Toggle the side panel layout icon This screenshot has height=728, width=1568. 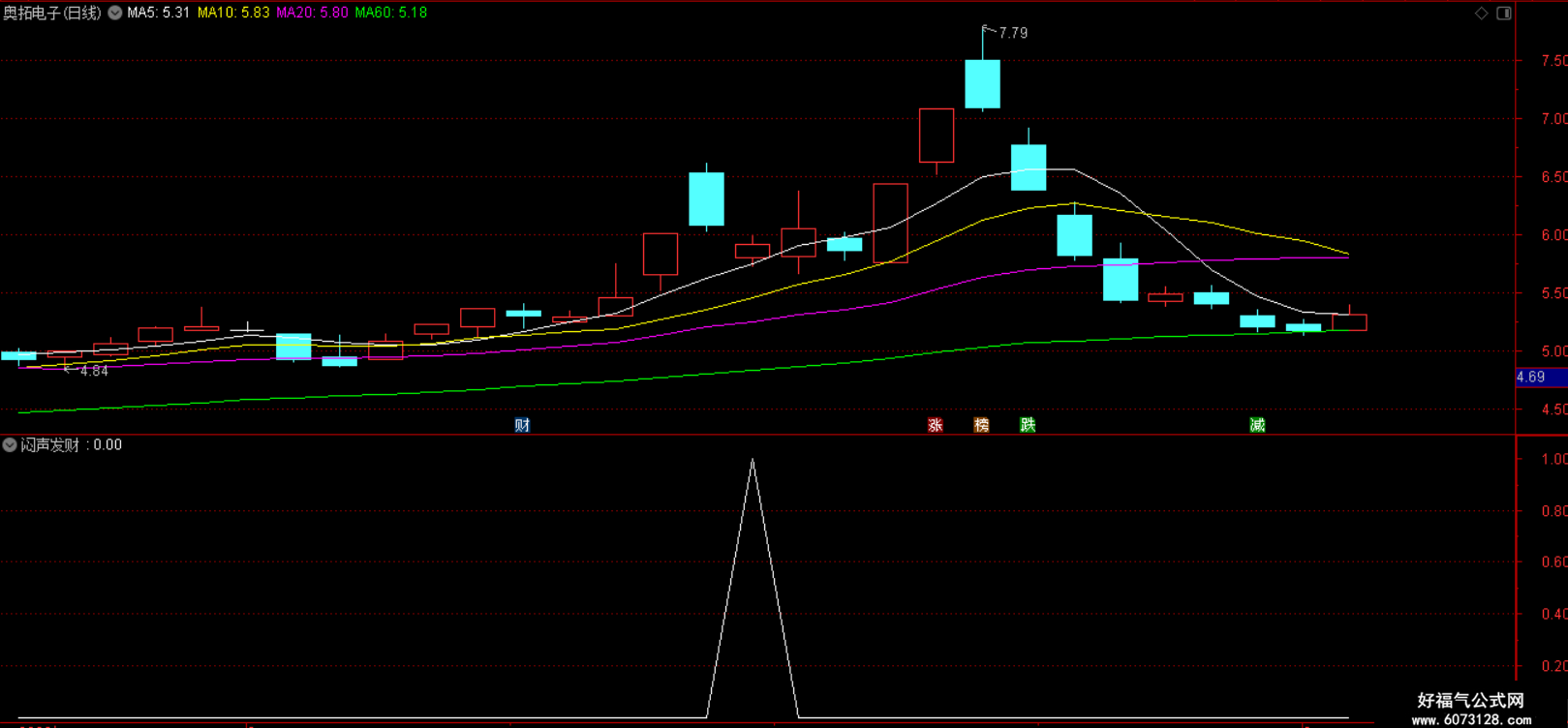pyautogui.click(x=1504, y=13)
